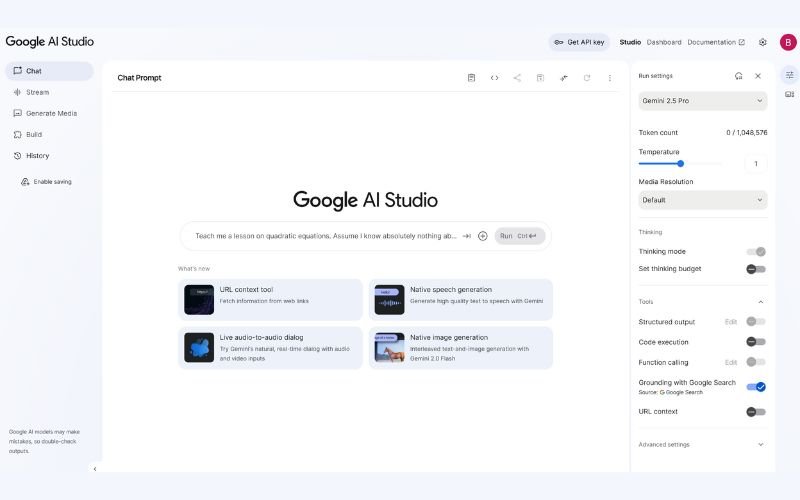Click the Get API key button
Image resolution: width=800 pixels, height=500 pixels.
coord(579,42)
